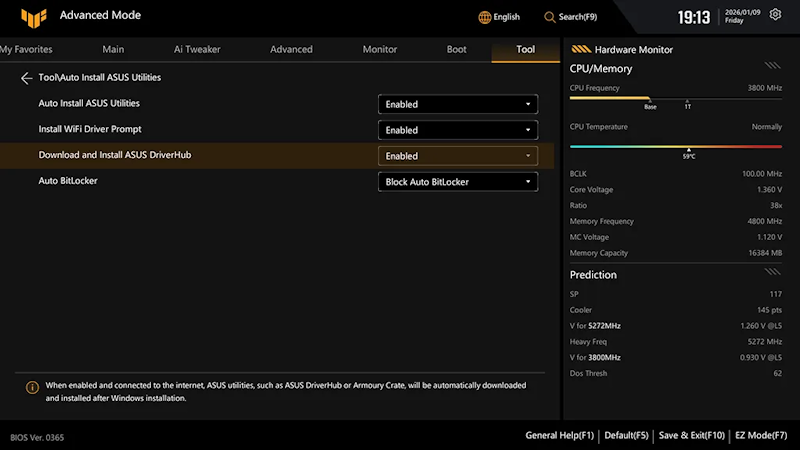Viewport: 800px width, 450px height.
Task: Click Save & Exit(F10)
Action: 691,436
